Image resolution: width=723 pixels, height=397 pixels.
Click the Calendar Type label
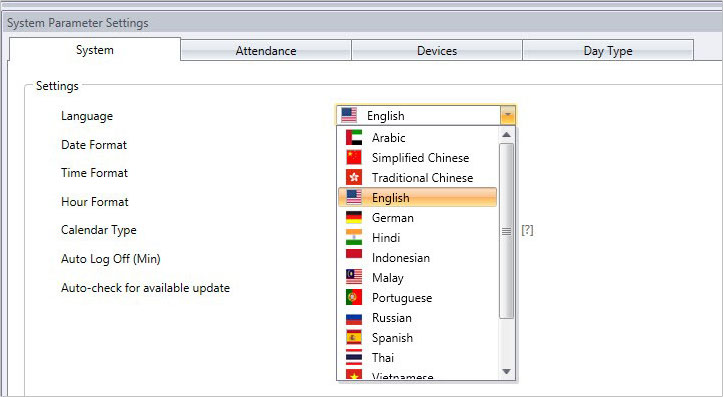click(x=99, y=230)
